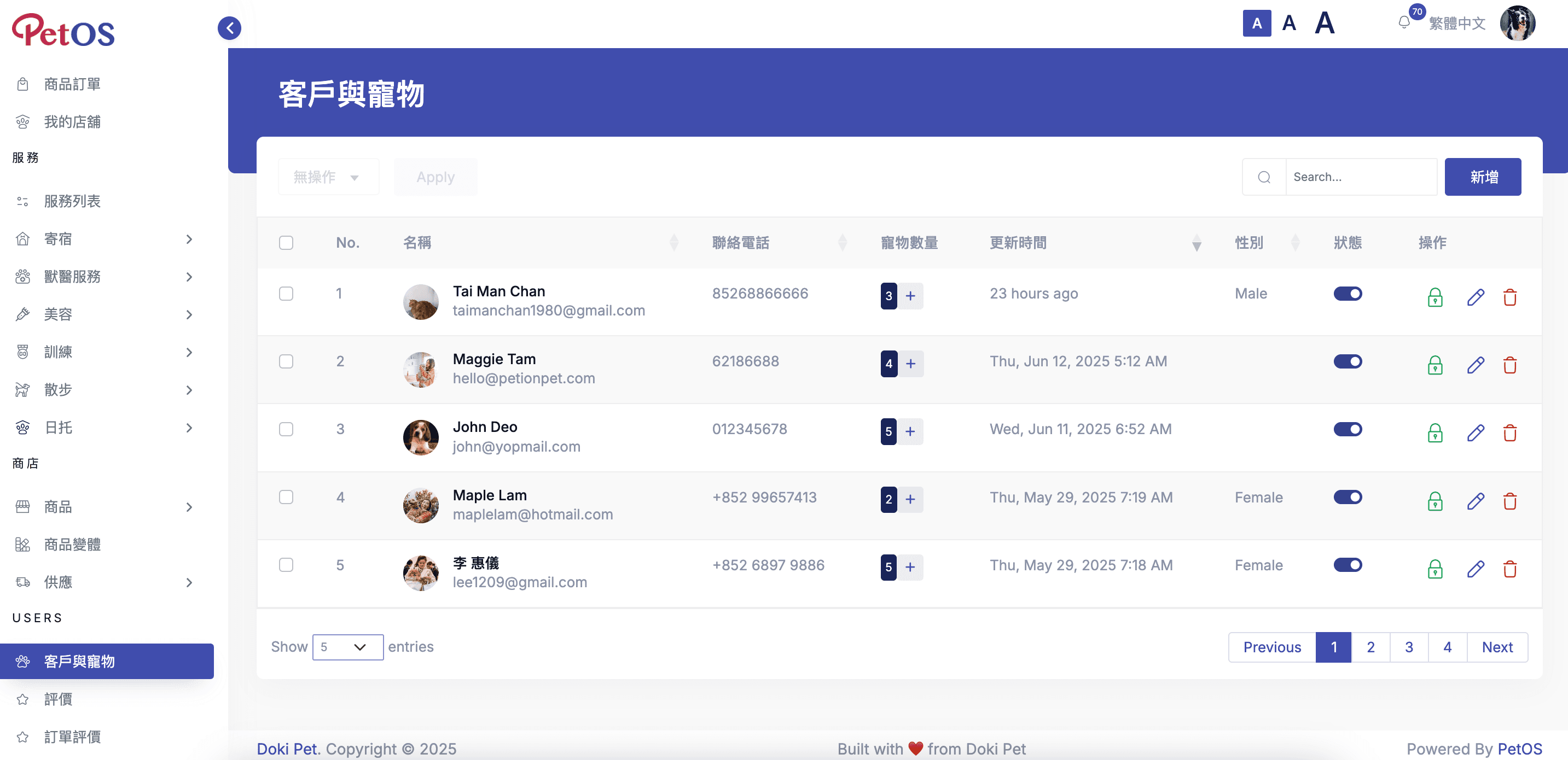The width and height of the screenshot is (1568, 760).
Task: Click the lock icon for Maple Lam
Action: click(x=1435, y=501)
